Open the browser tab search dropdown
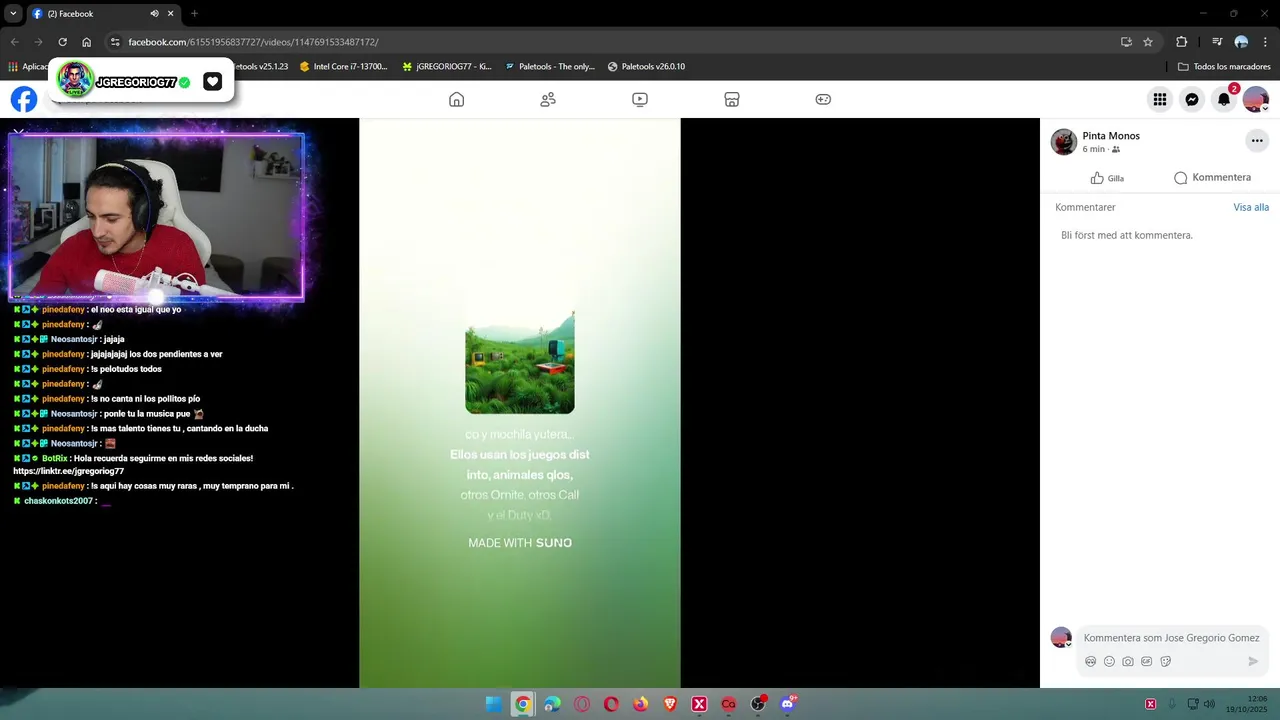The image size is (1280, 720). point(13,13)
